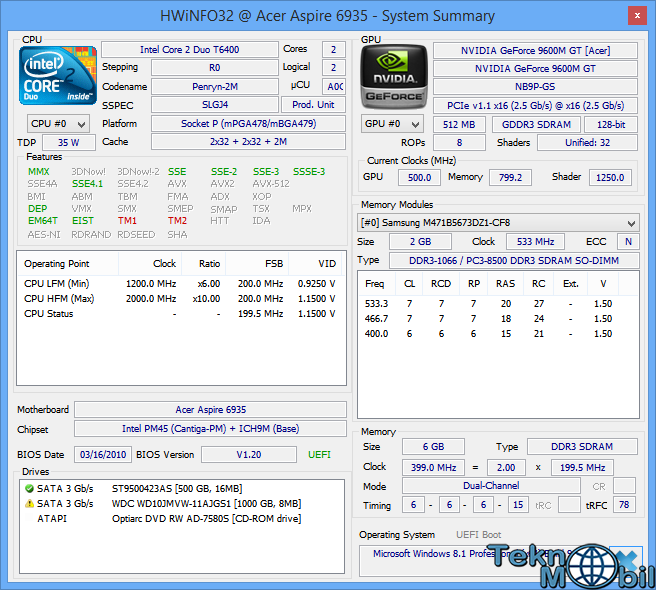
Task: Click the GPU clock 500.0 value
Action: 419,177
